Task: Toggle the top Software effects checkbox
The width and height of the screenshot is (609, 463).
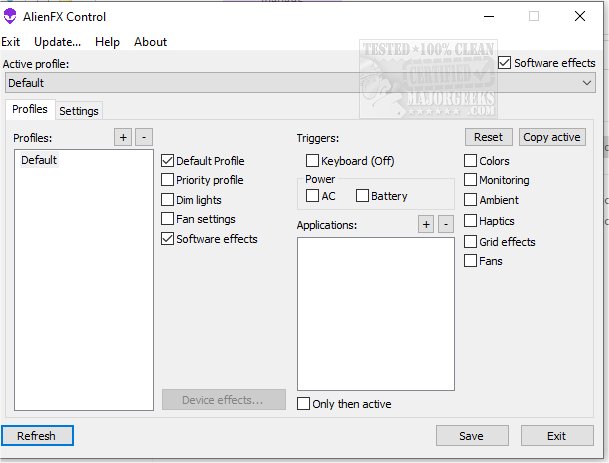Action: (x=505, y=63)
